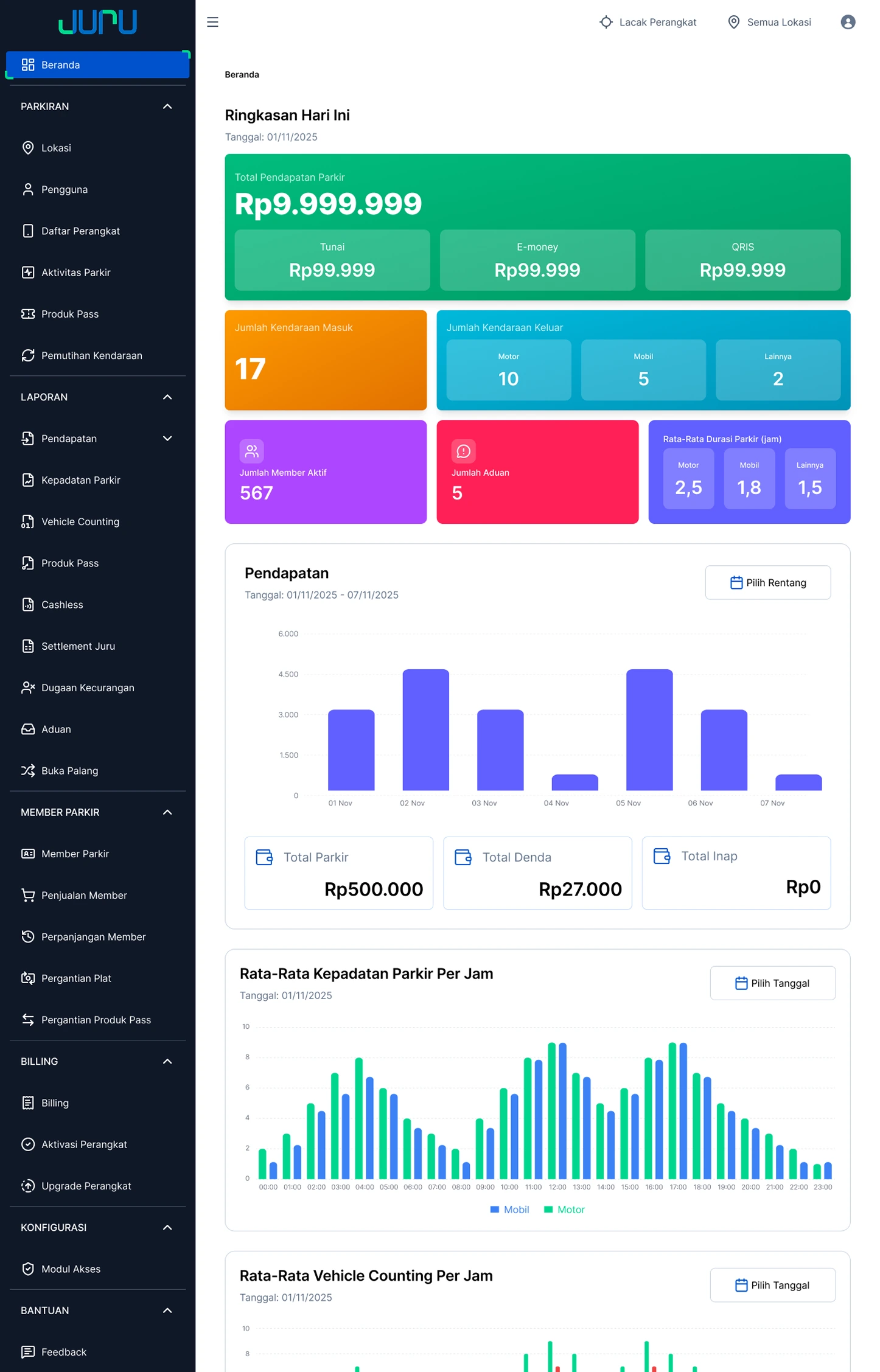Open the Member Parkir menu item
This screenshot has width=880, height=1372.
pyautogui.click(x=97, y=854)
